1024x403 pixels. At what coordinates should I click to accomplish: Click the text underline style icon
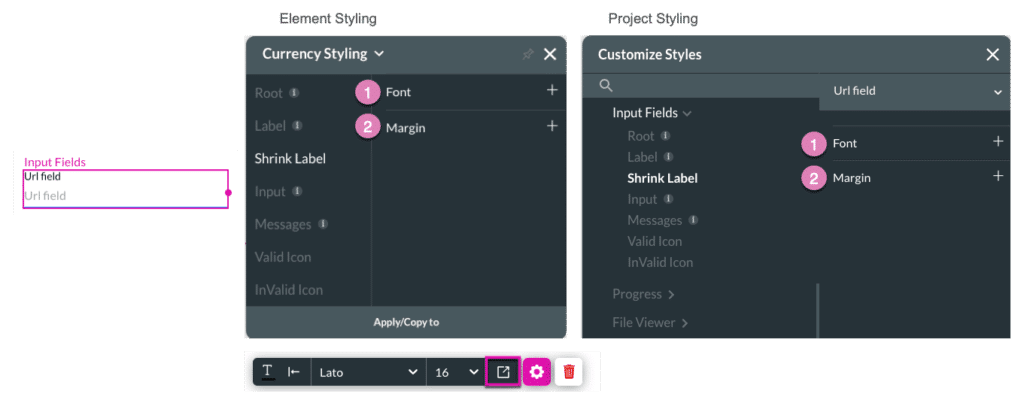(x=268, y=372)
